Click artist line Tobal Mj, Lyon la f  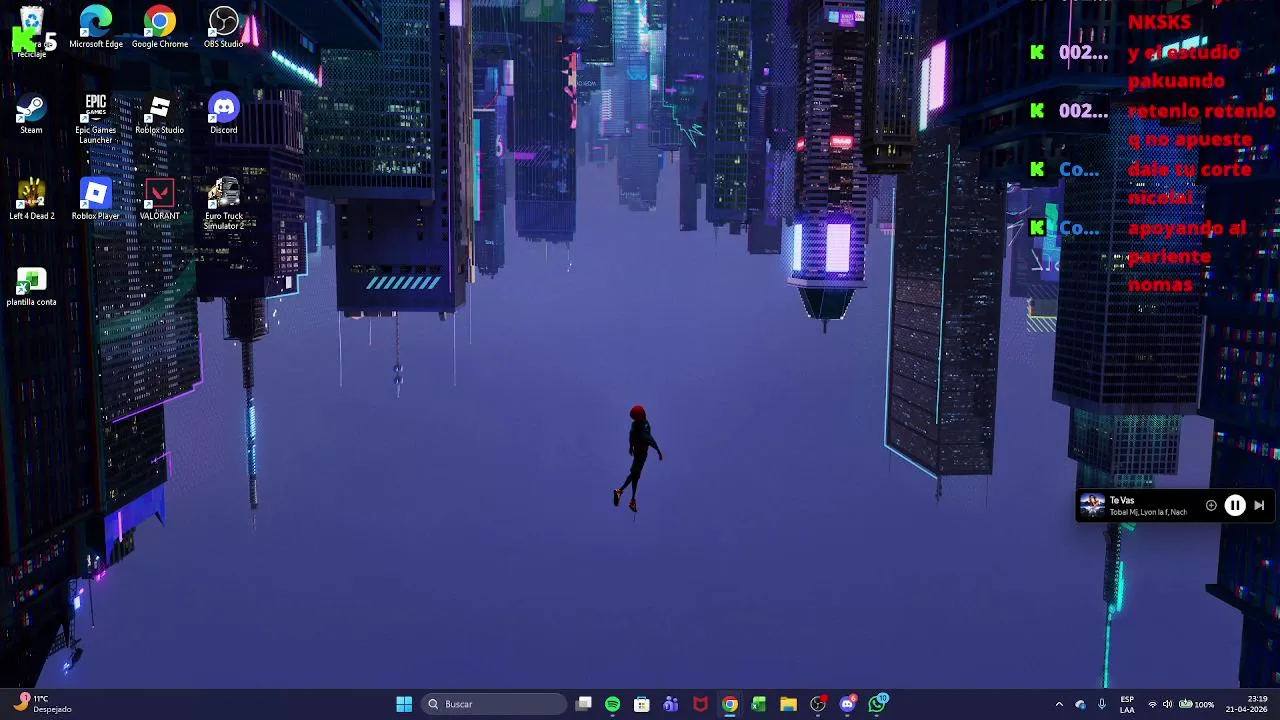(x=1148, y=512)
